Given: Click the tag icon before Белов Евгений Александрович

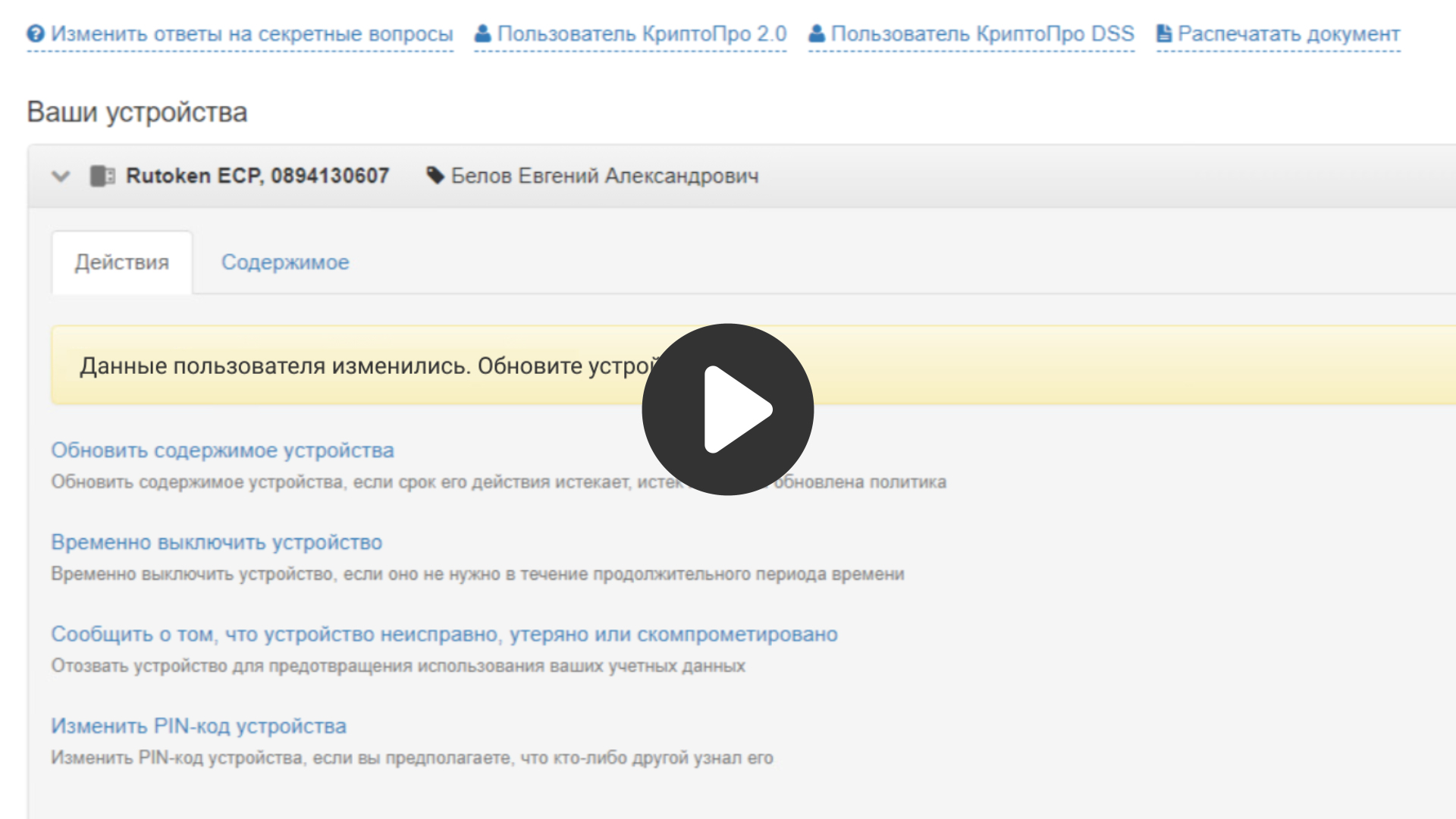Looking at the screenshot, I should click(434, 175).
